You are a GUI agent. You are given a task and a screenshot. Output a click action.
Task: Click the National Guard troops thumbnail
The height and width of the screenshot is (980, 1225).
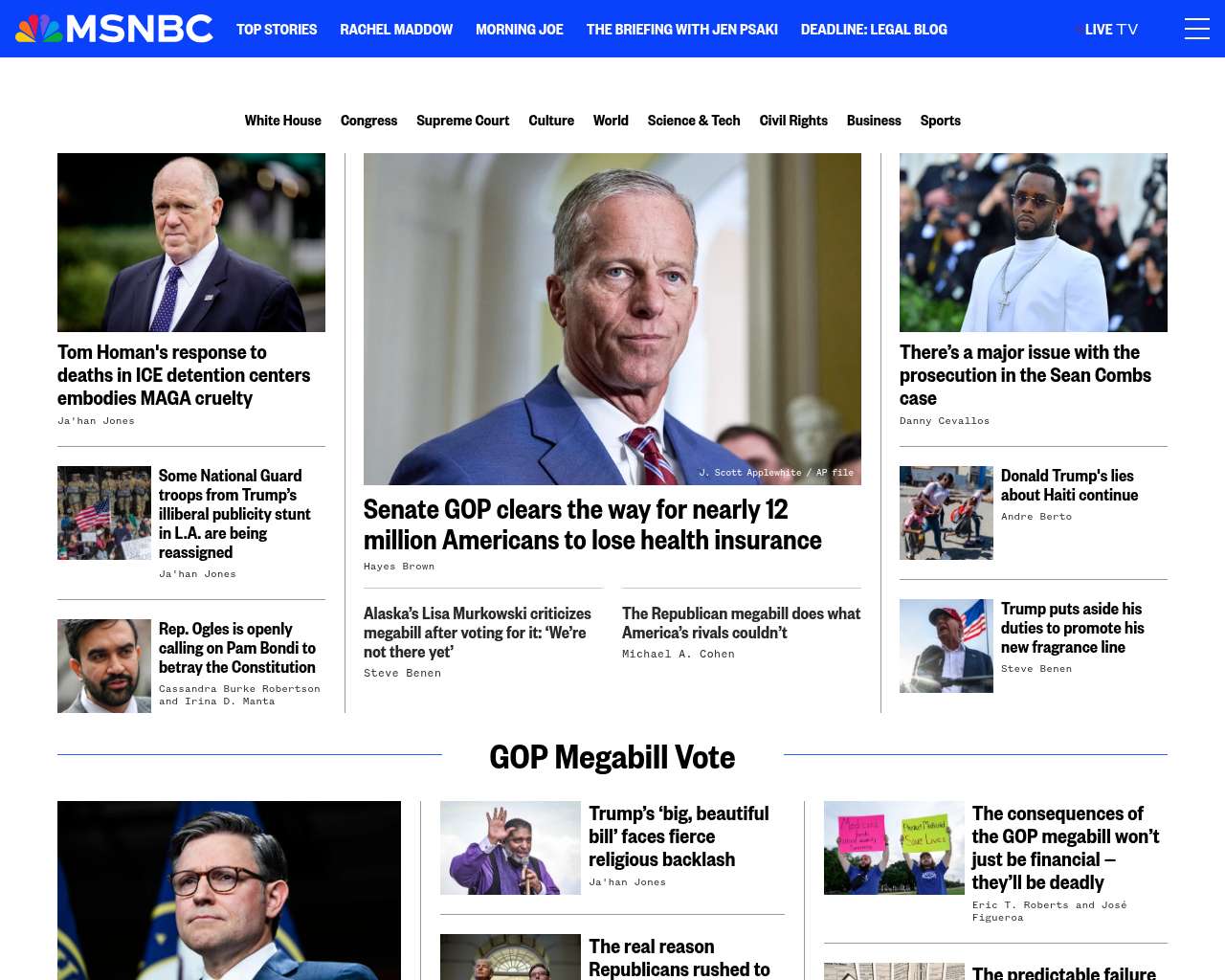[x=104, y=513]
